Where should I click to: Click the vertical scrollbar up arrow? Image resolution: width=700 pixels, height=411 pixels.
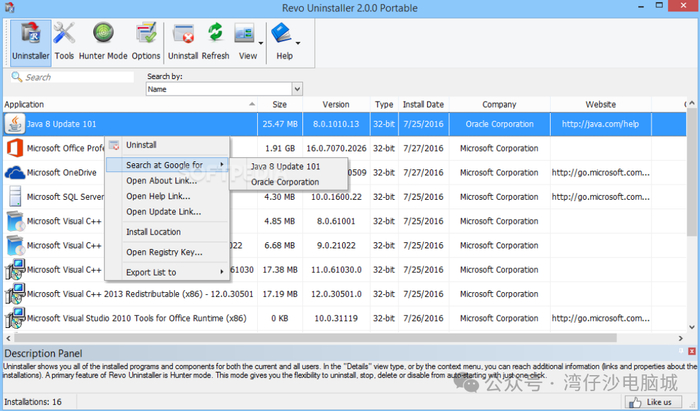[x=692, y=103]
